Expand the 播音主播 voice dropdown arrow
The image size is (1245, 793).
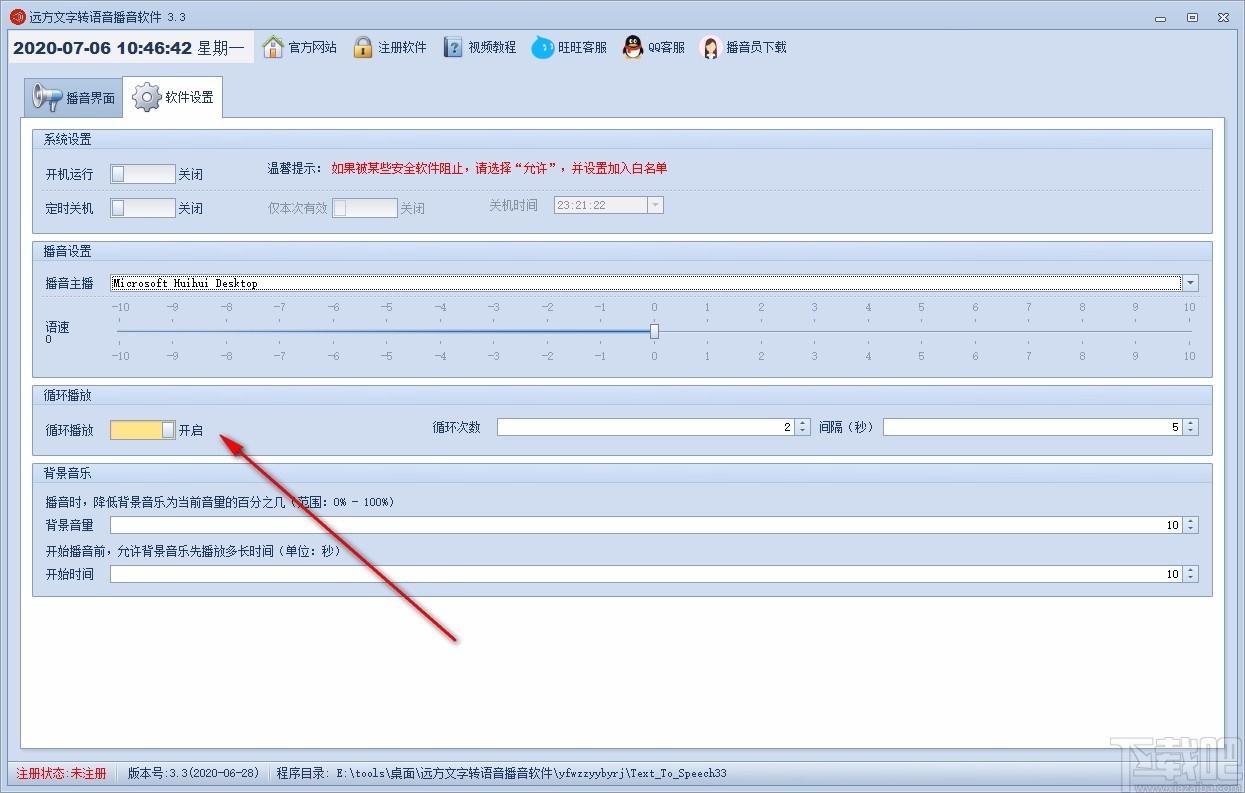coord(1190,283)
